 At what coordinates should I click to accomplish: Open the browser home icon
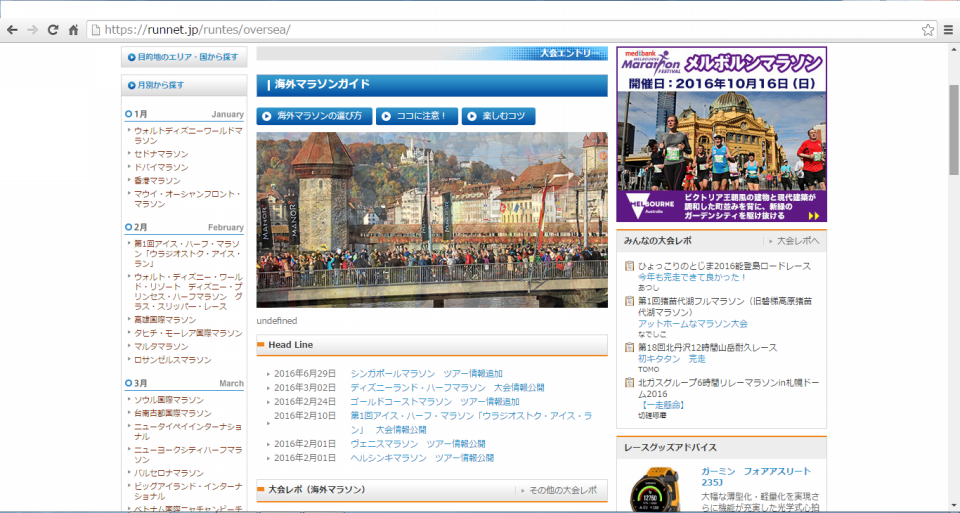(x=73, y=29)
